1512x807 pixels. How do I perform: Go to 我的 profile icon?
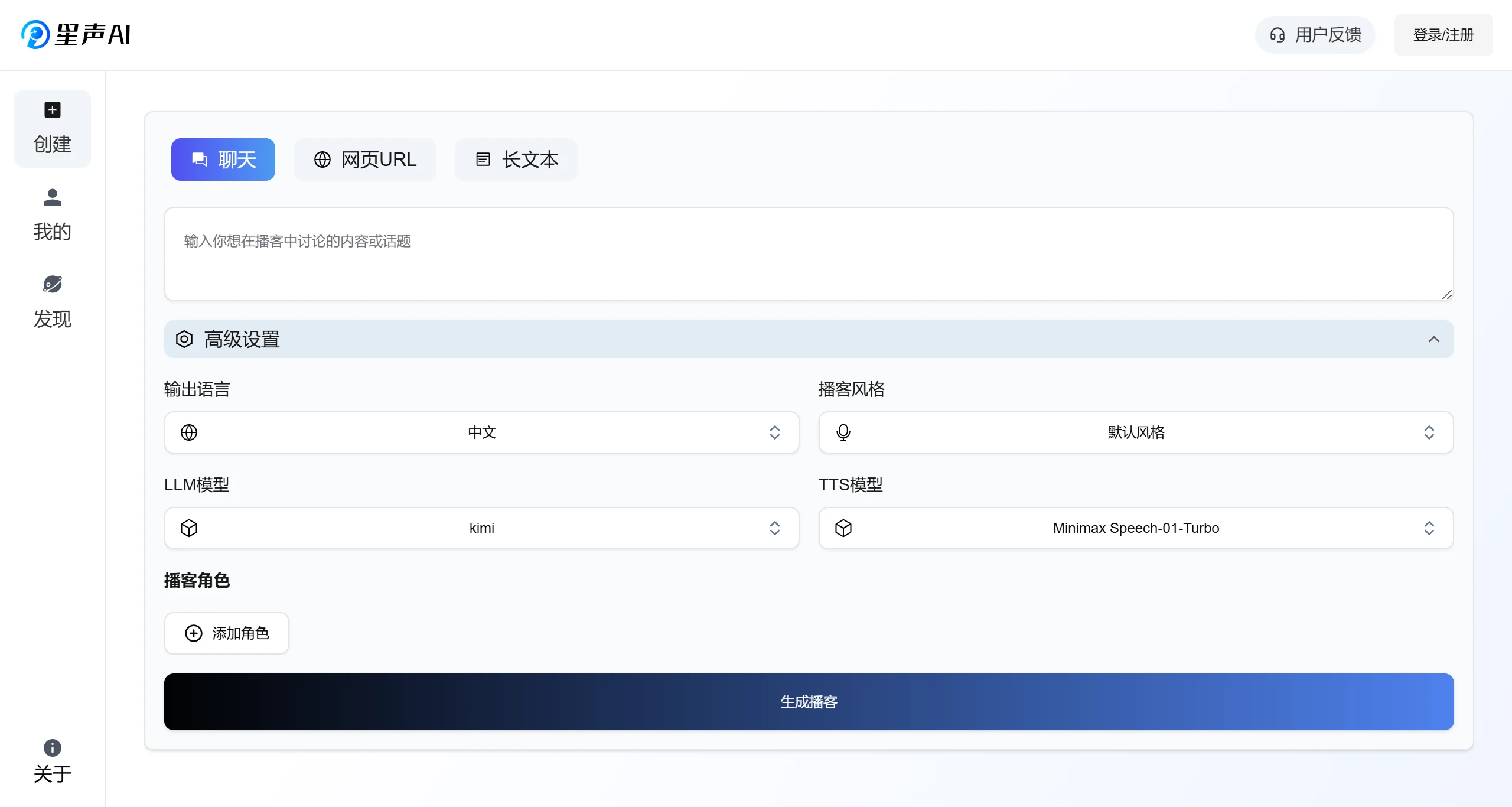pyautogui.click(x=53, y=197)
